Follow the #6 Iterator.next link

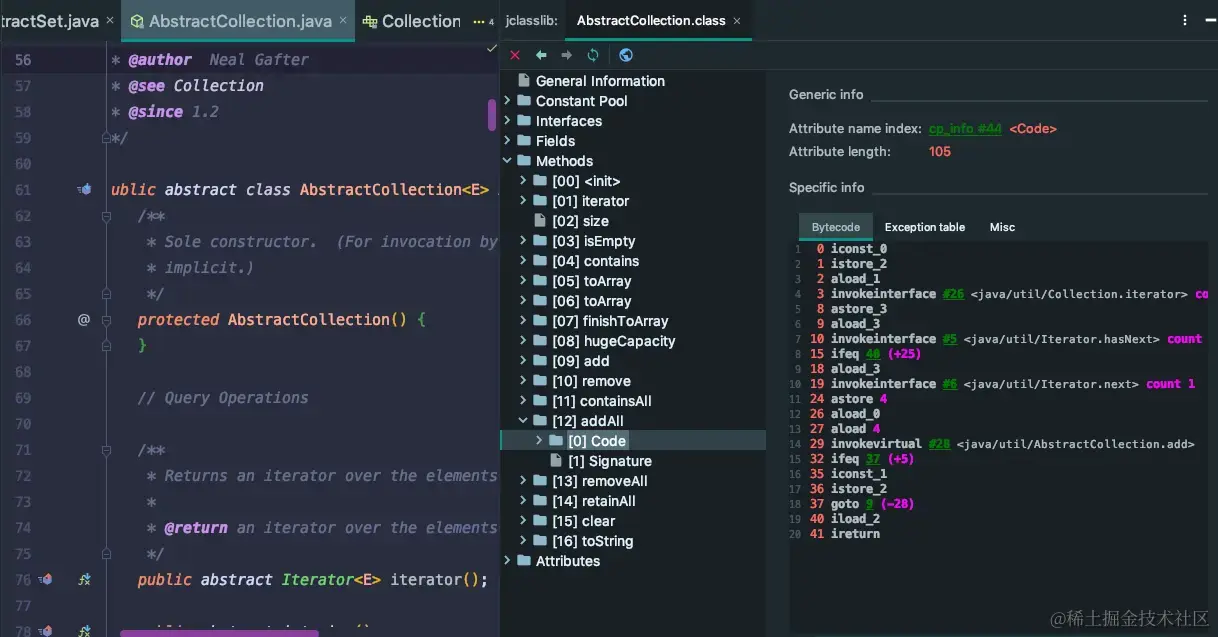pyautogui.click(x=949, y=384)
